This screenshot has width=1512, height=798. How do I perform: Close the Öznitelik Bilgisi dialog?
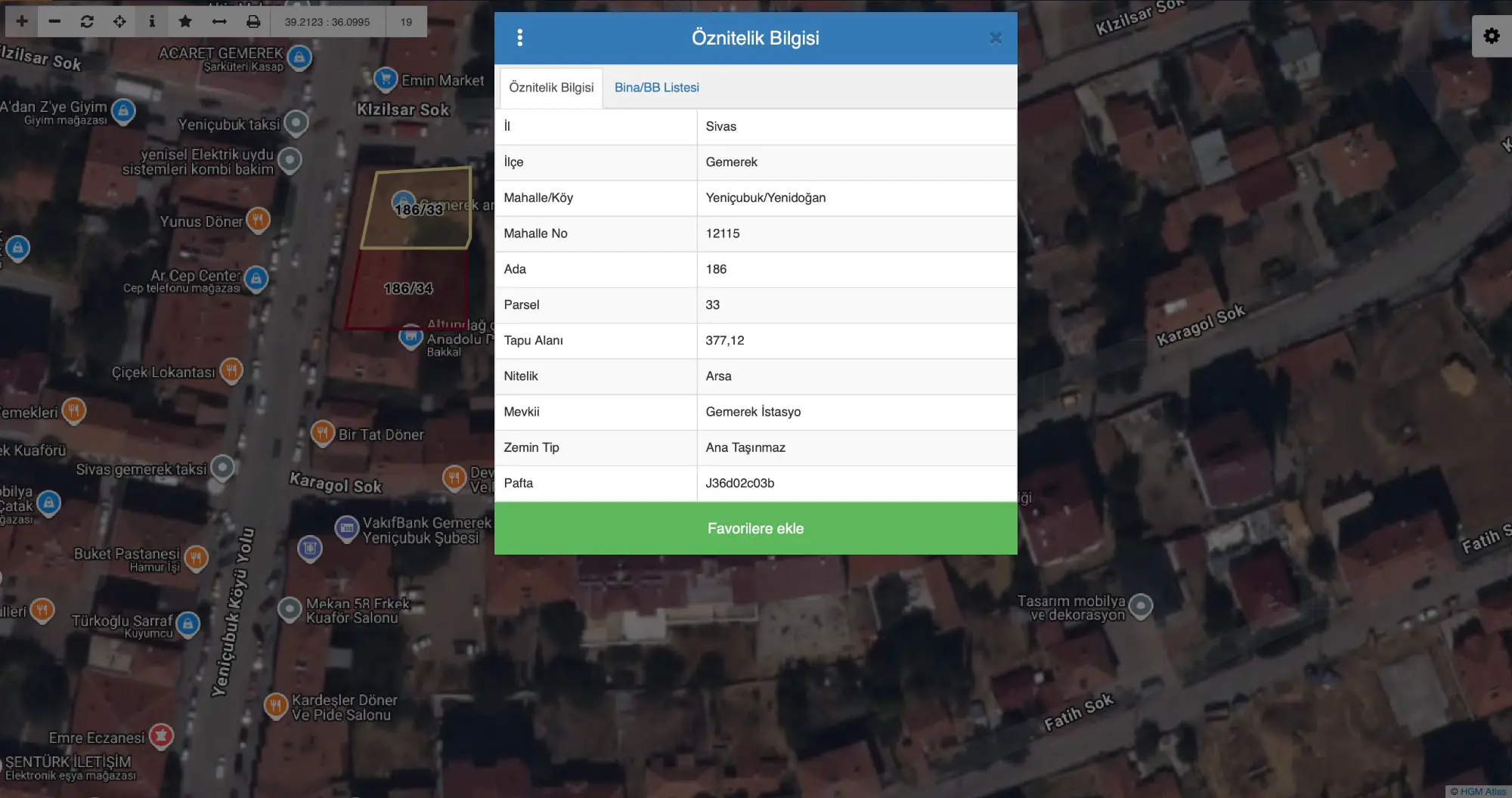(x=996, y=38)
